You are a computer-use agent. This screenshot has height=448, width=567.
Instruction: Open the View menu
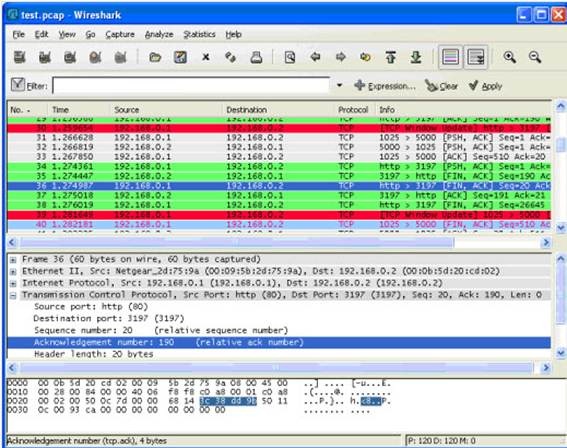tap(67, 34)
